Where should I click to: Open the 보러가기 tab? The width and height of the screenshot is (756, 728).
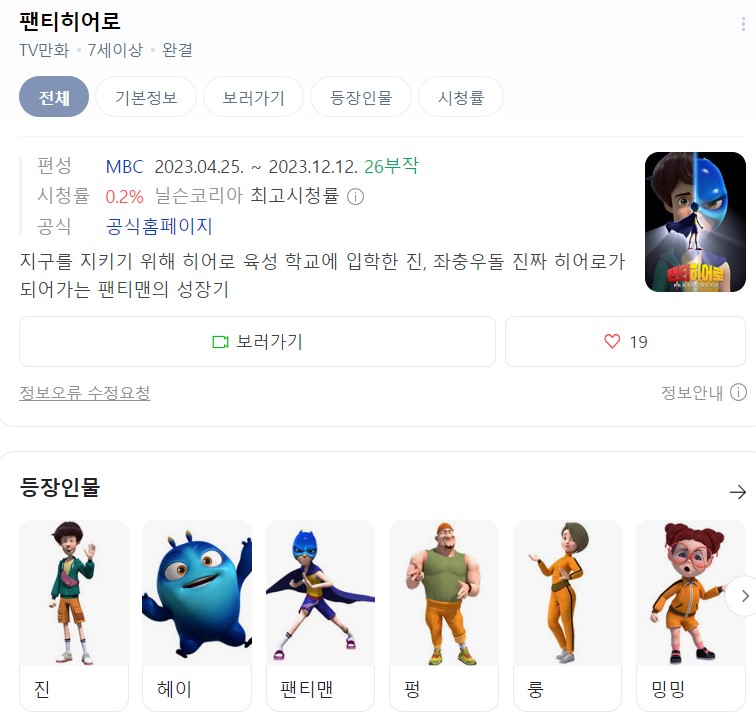tap(254, 97)
